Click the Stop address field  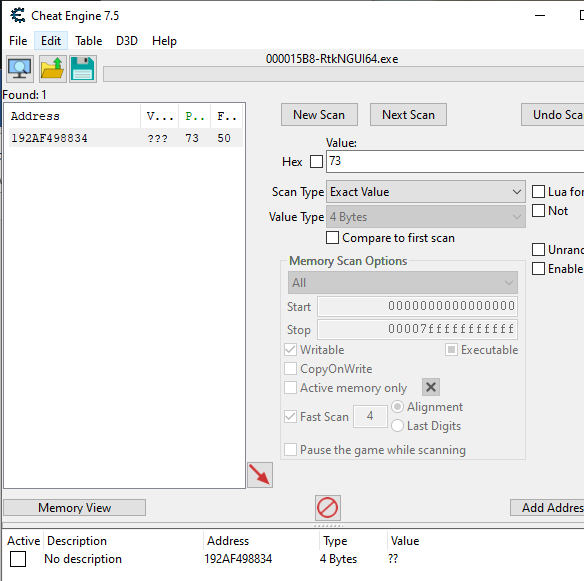click(x=417, y=329)
